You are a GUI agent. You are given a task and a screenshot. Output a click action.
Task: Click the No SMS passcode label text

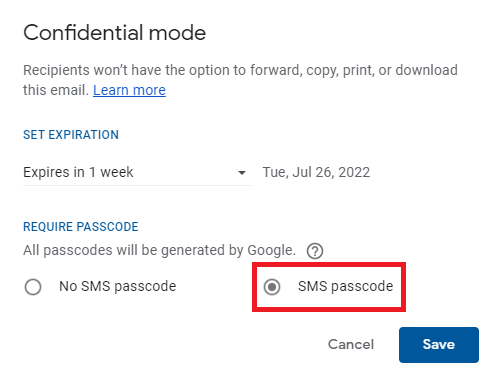tap(118, 286)
